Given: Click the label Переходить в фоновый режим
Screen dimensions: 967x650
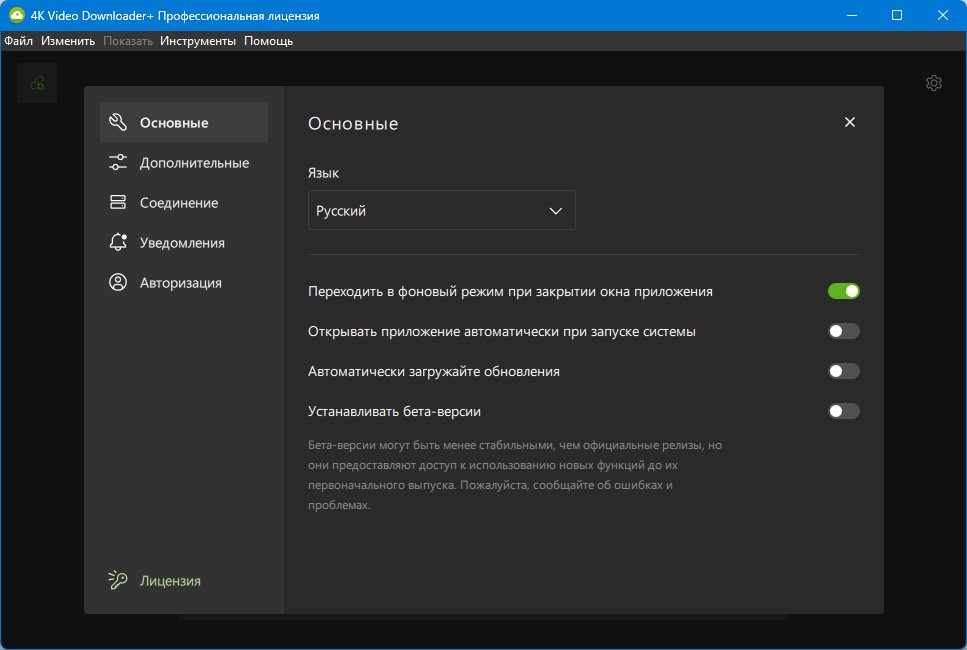Looking at the screenshot, I should pos(510,291).
